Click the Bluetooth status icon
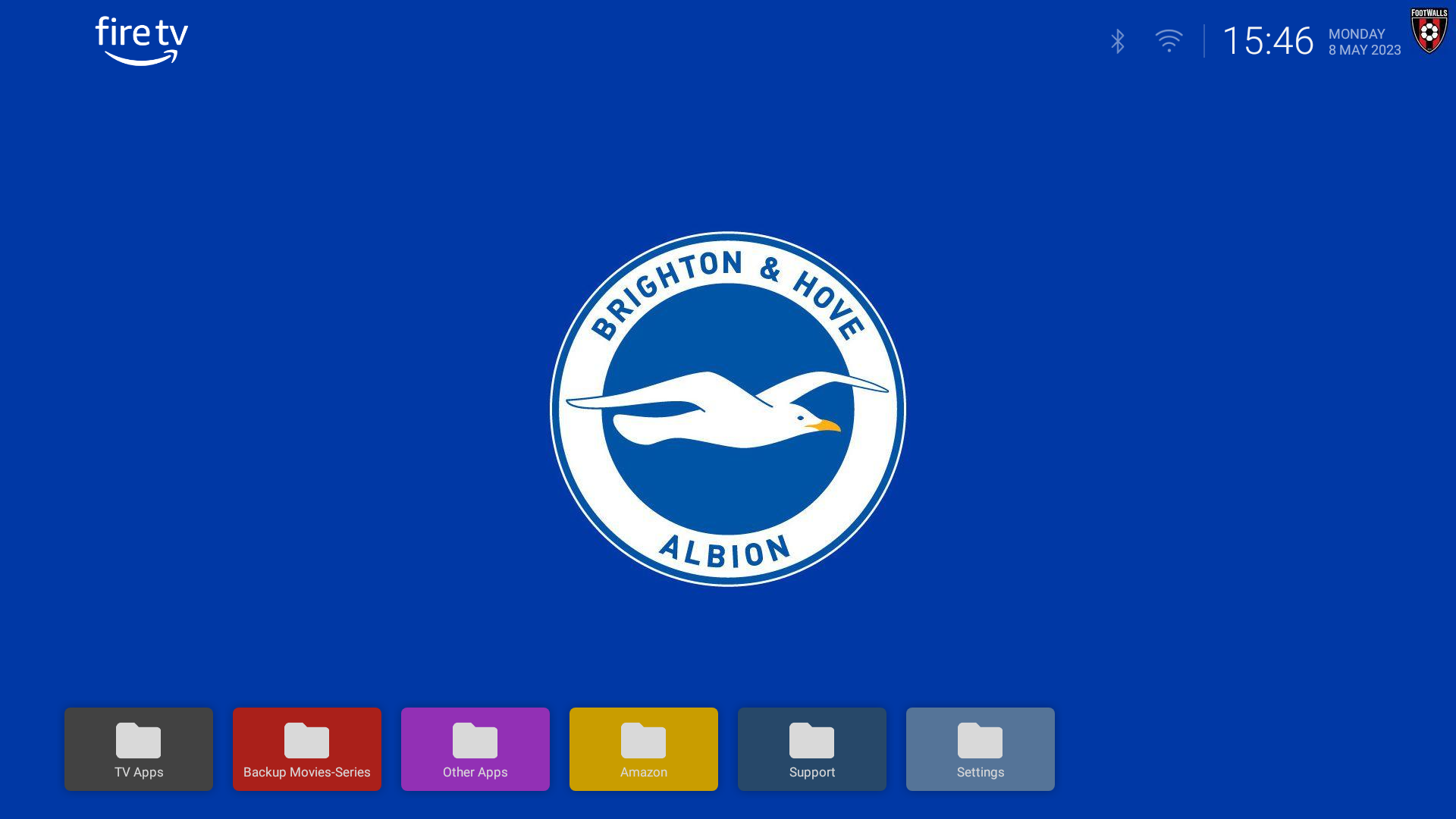The height and width of the screenshot is (819, 1456). coord(1118,41)
